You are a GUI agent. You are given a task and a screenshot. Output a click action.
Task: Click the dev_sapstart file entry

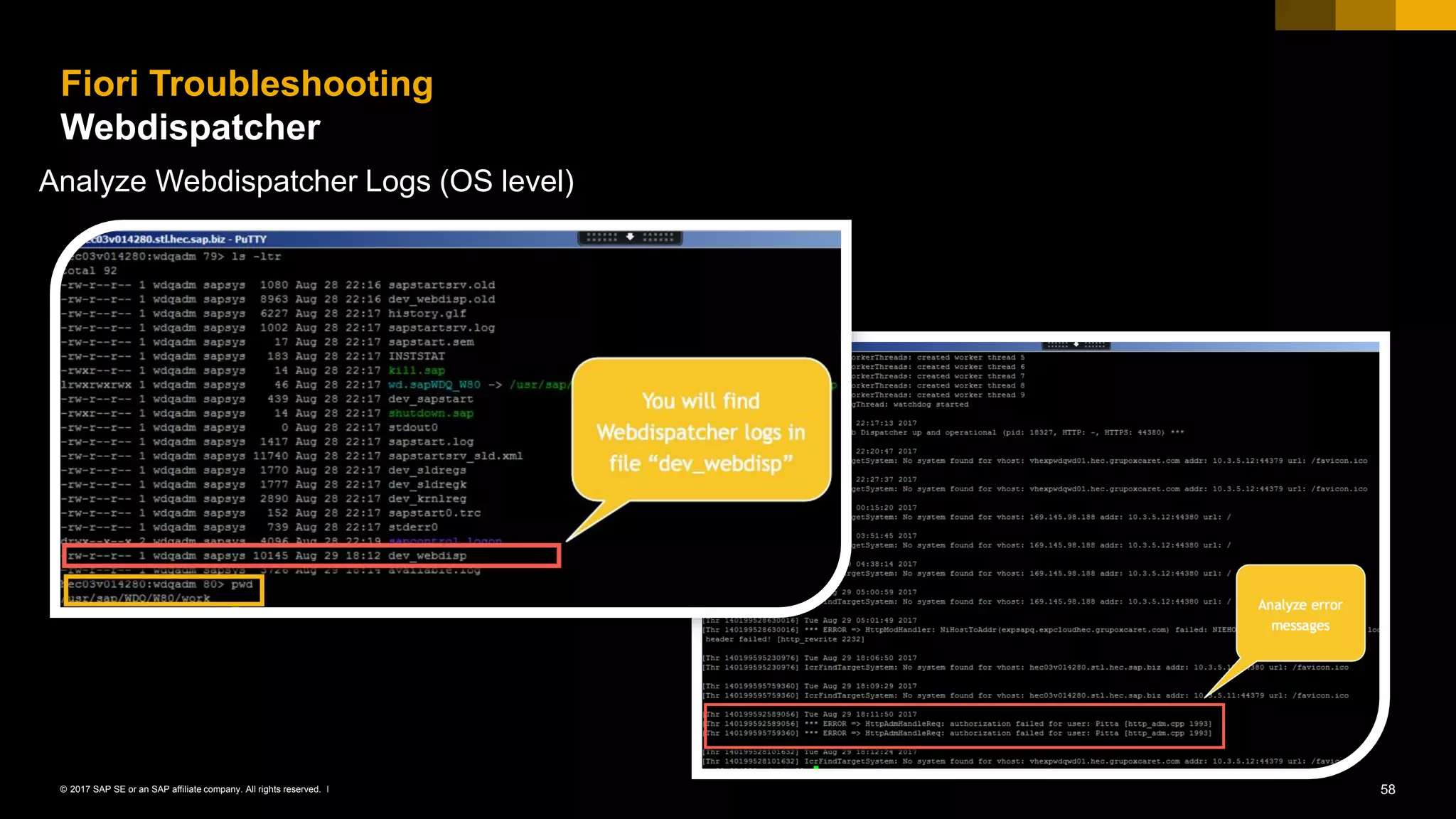click(431, 399)
